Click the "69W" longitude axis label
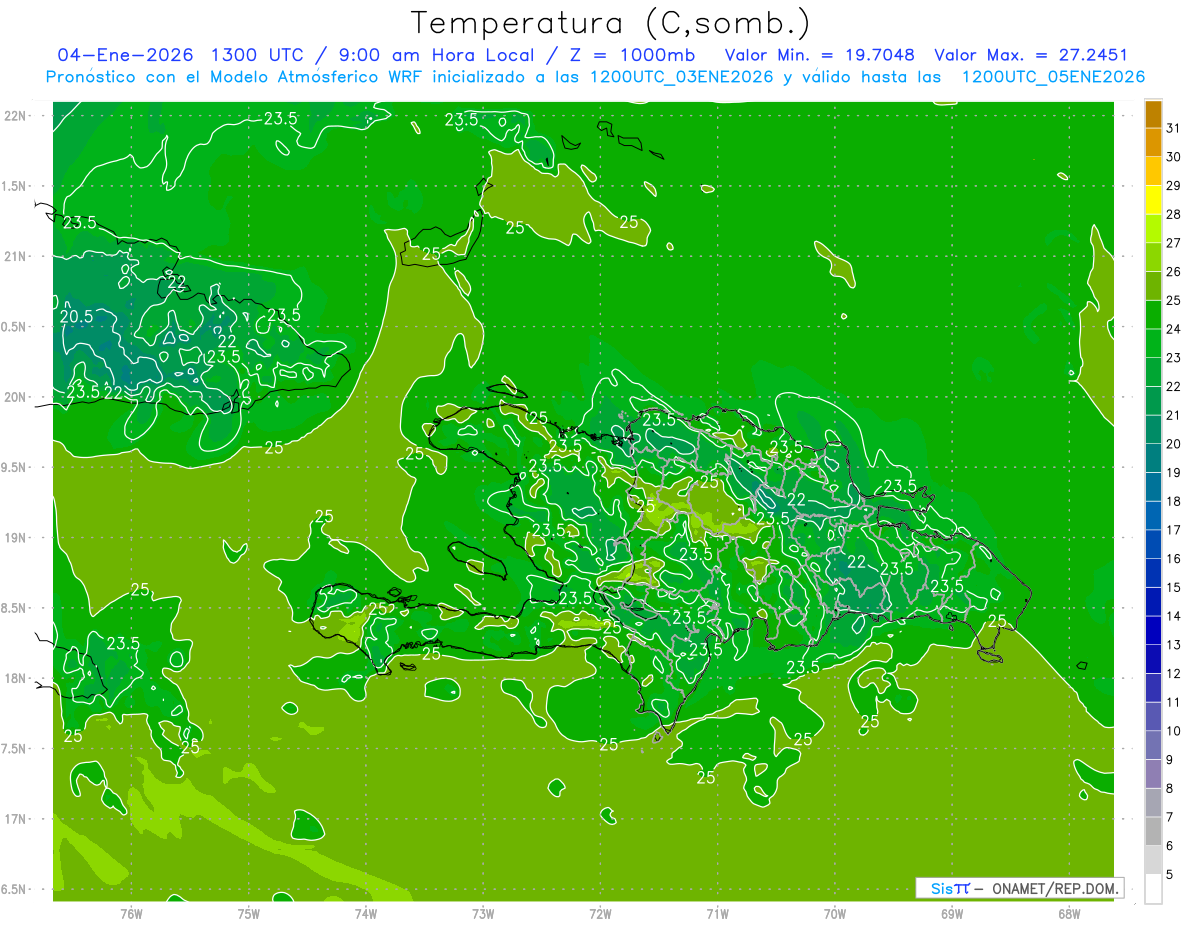The width and height of the screenshot is (1200, 927). tap(952, 913)
